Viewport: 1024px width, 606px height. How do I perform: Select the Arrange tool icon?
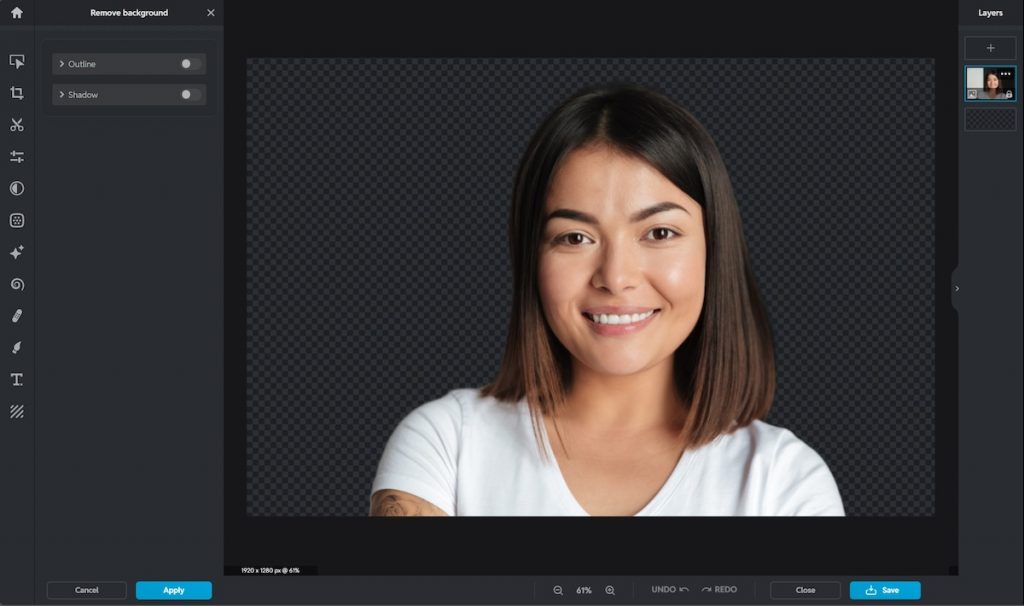[17, 61]
